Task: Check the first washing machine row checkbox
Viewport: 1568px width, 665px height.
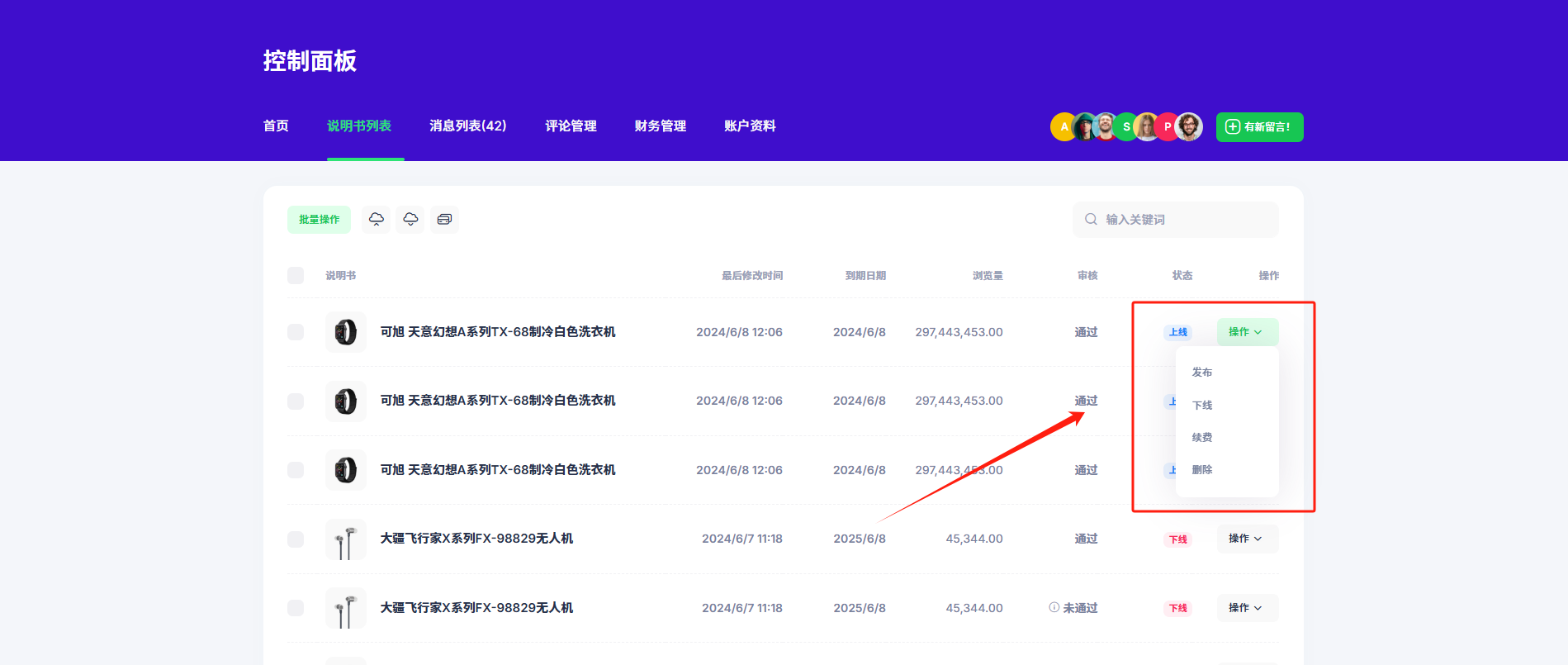Action: [296, 332]
